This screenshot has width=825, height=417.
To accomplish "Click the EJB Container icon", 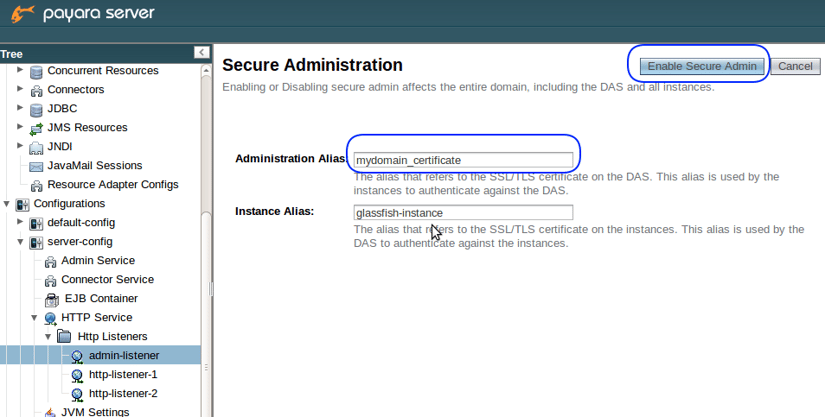I will pyautogui.click(x=52, y=299).
